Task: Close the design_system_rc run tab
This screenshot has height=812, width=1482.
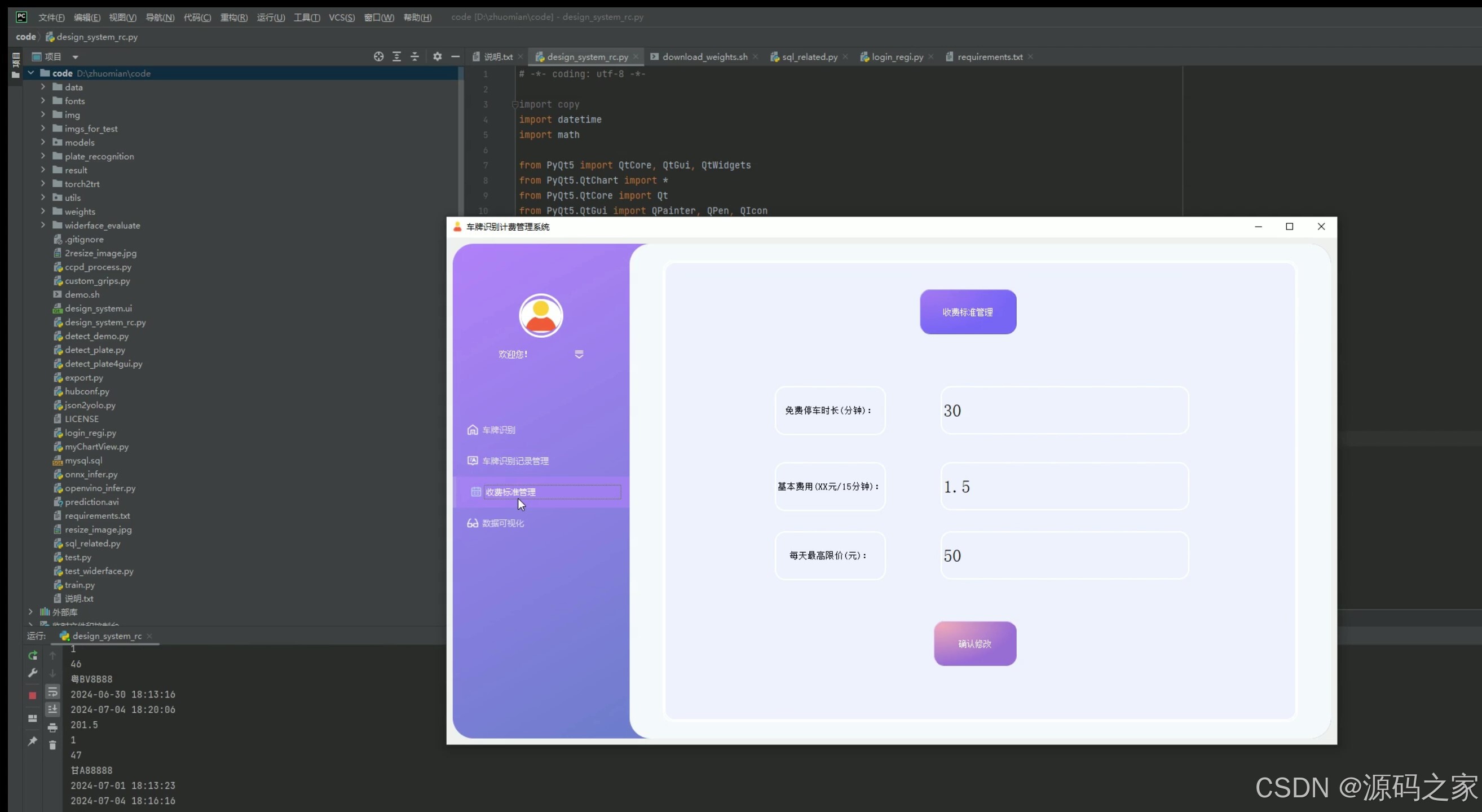Action: click(149, 636)
